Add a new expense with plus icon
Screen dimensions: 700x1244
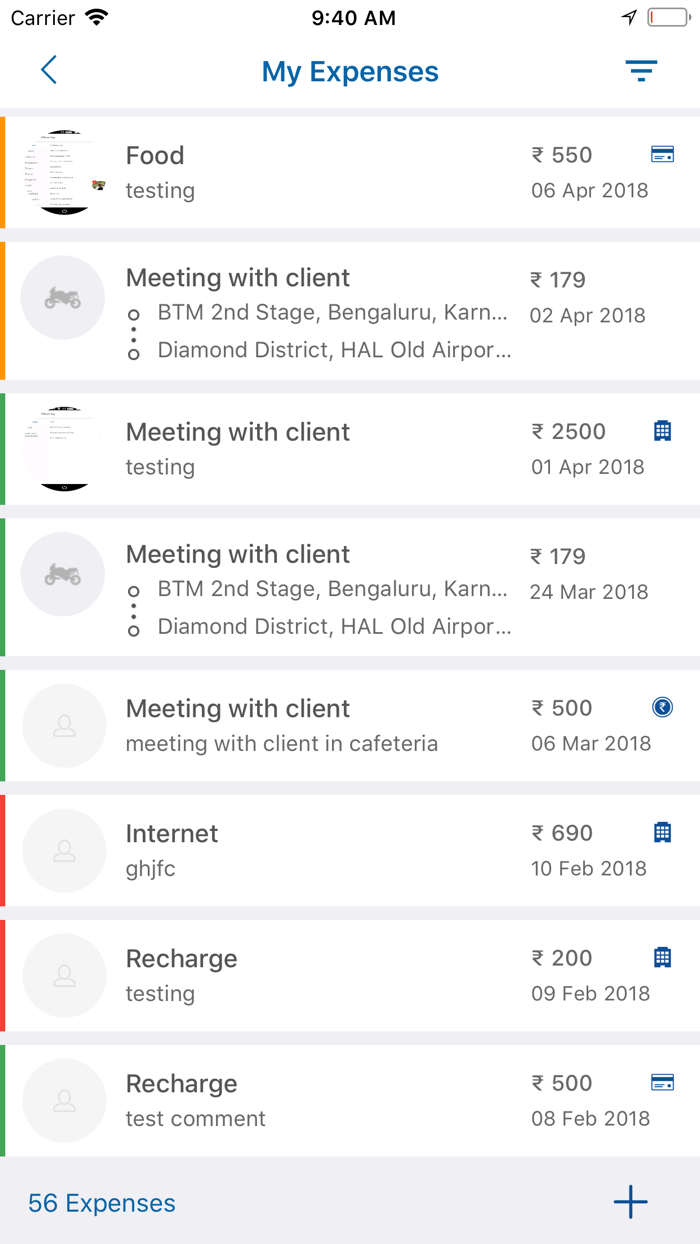[630, 1202]
